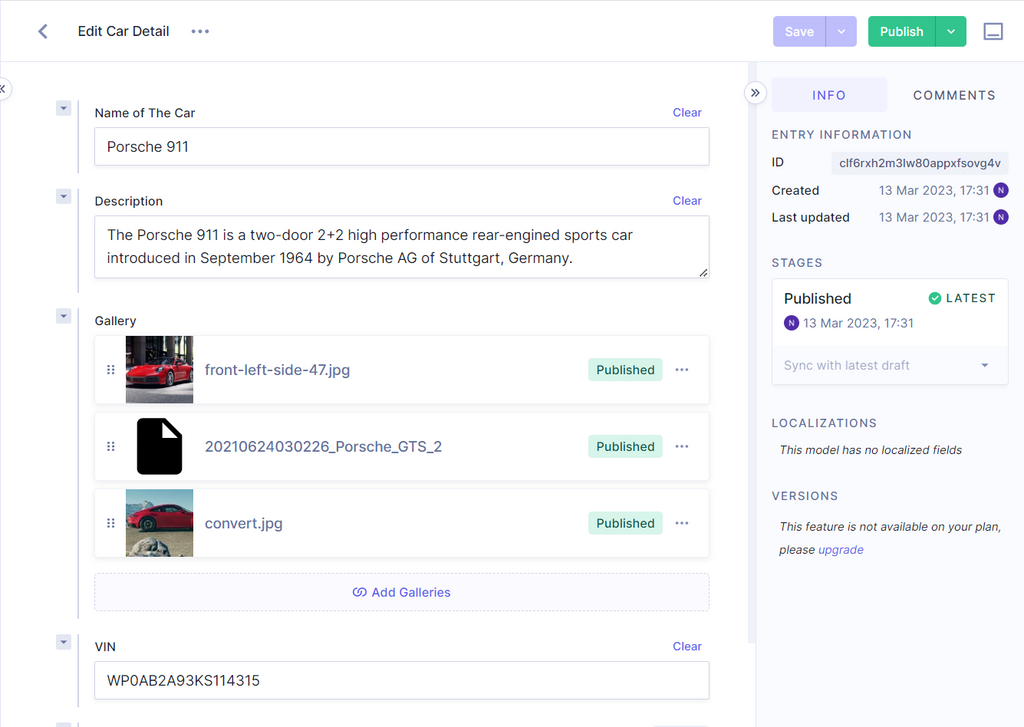1024x727 pixels.
Task: Focus the VIN input field
Action: [x=402, y=681]
